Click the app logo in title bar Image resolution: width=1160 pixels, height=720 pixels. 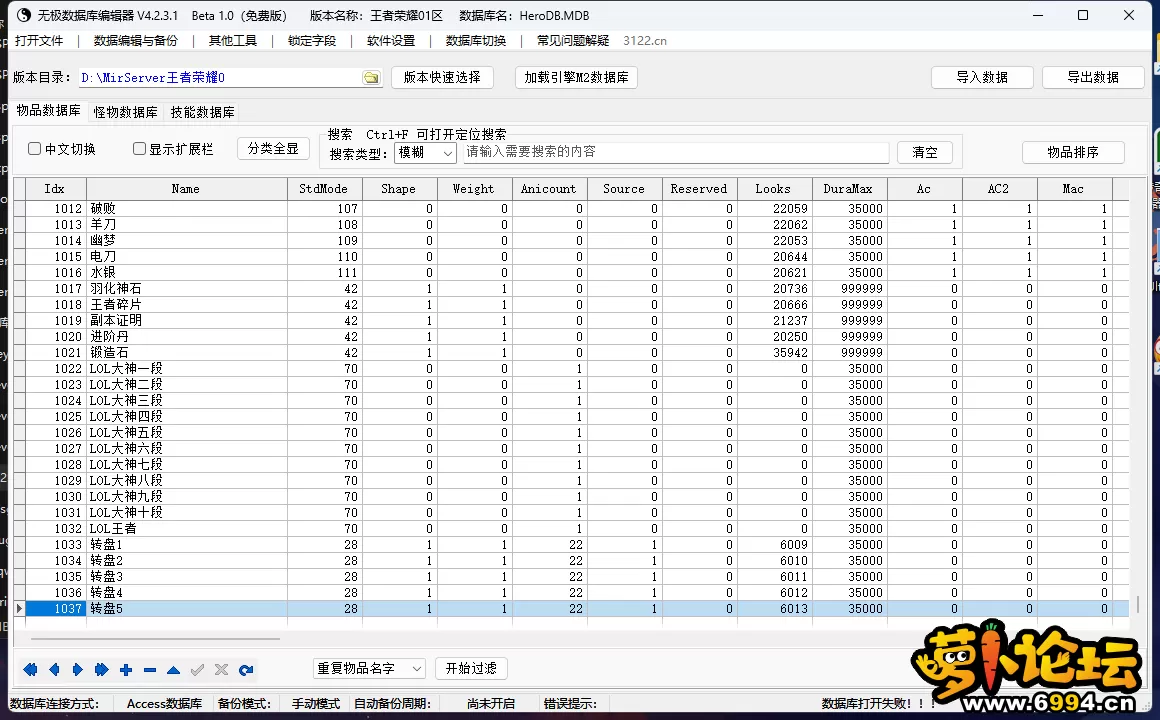(24, 15)
